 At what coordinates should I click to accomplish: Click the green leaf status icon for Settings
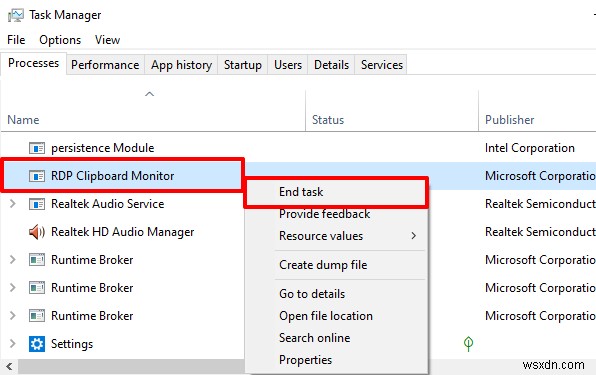(x=468, y=343)
